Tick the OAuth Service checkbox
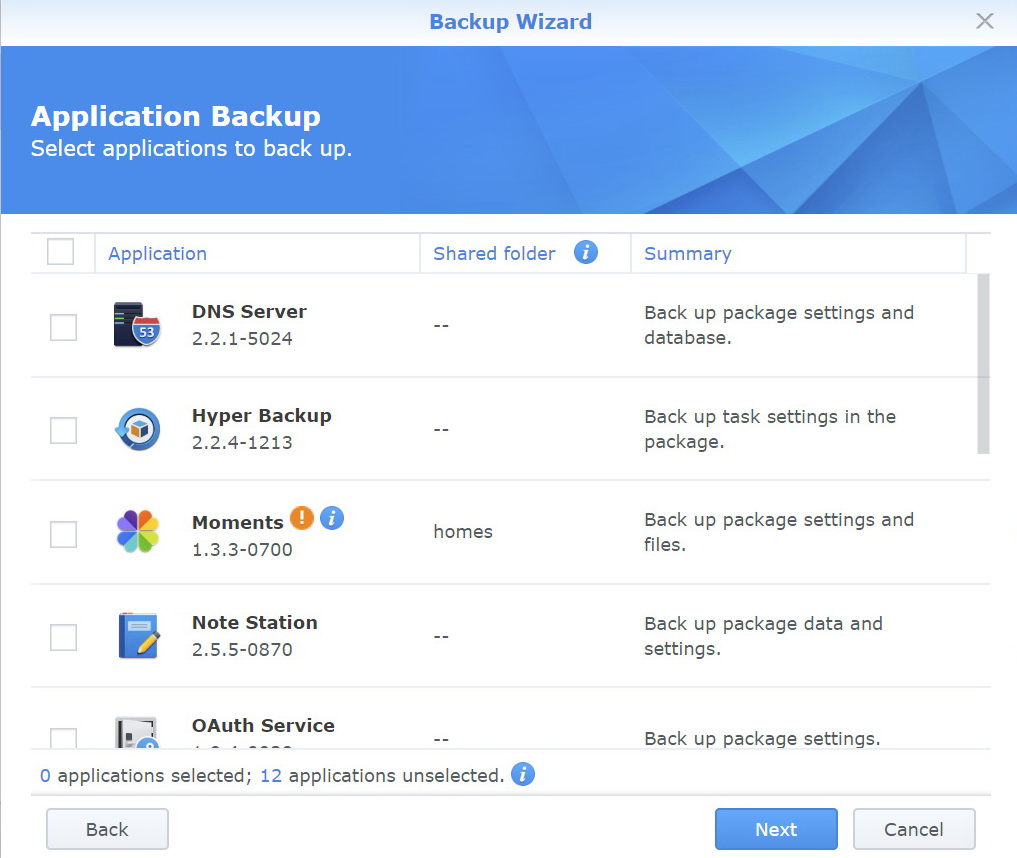This screenshot has height=858, width=1017. [x=64, y=738]
